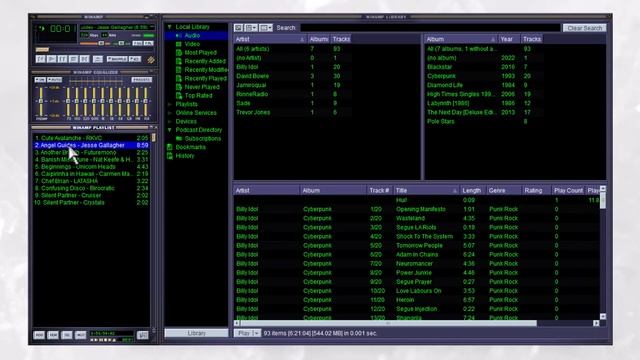Image resolution: width=640 pixels, height=360 pixels.
Task: Click the Clear Search button
Action: 584,28
